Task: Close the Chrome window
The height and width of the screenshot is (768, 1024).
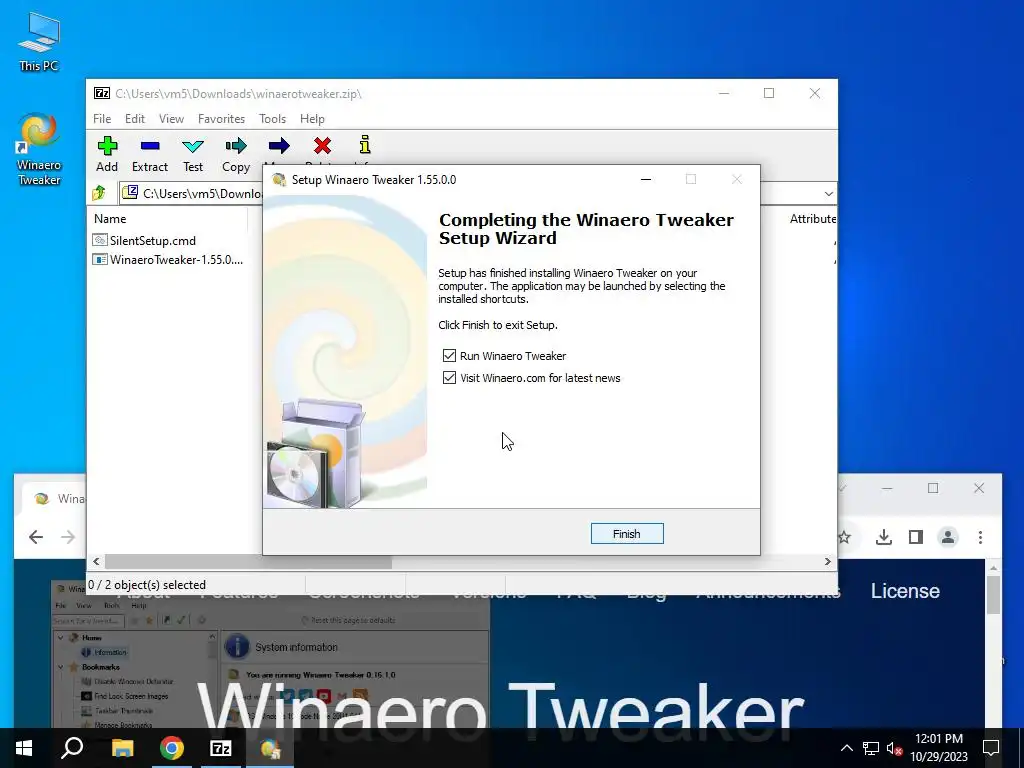Action: (979, 488)
